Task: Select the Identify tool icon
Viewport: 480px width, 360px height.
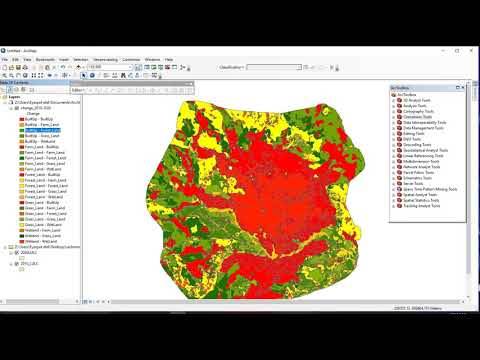Action: click(92, 76)
